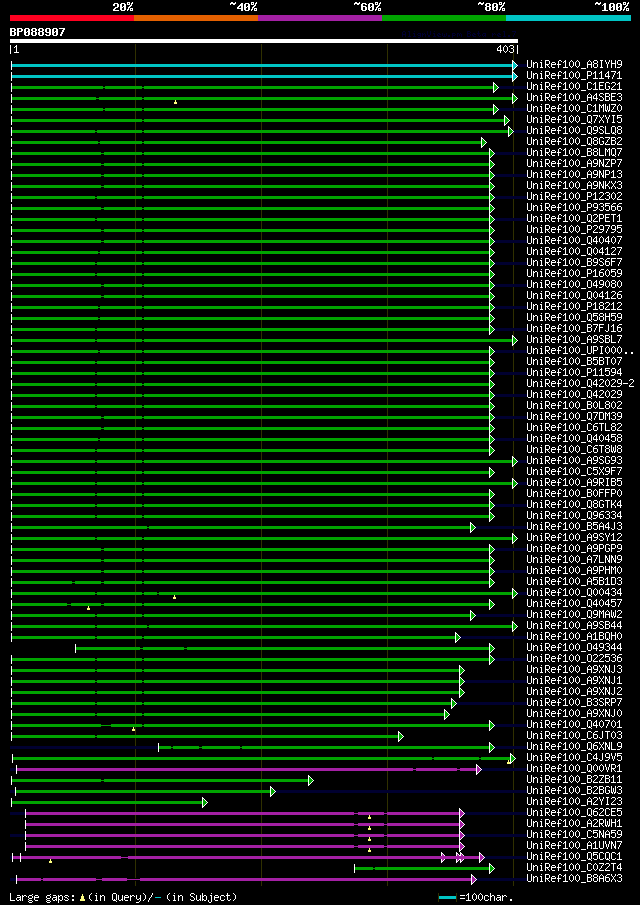This screenshot has height=905, width=640.
Task: Open the truncated UniRef100_UPI000.. entry label
Action: pos(580,351)
